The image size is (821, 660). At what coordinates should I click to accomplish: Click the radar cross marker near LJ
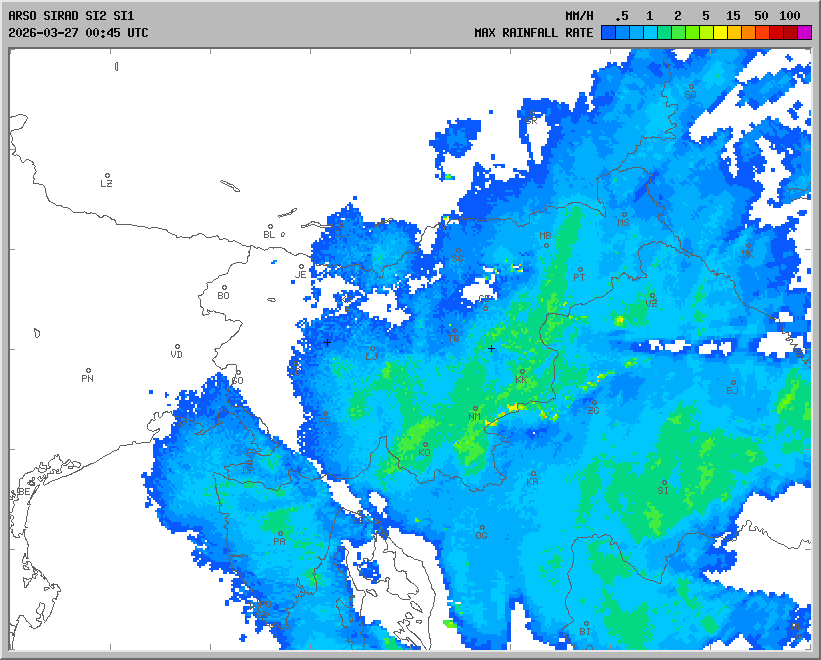tap(327, 342)
